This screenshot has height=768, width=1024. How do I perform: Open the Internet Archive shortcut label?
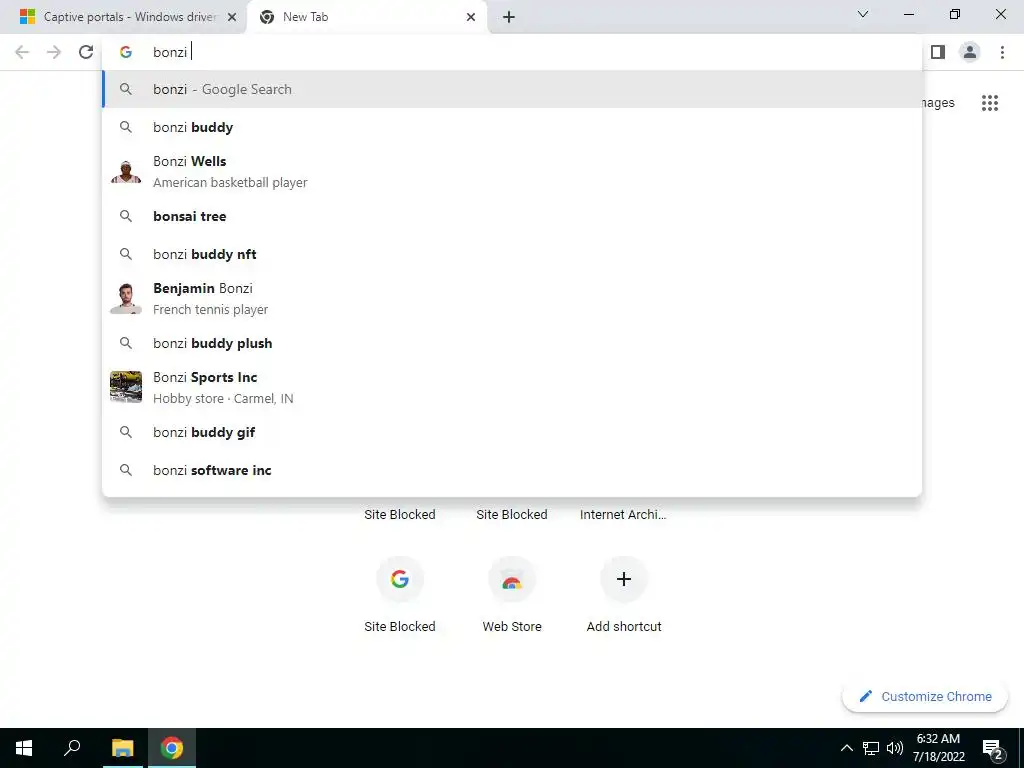(623, 515)
